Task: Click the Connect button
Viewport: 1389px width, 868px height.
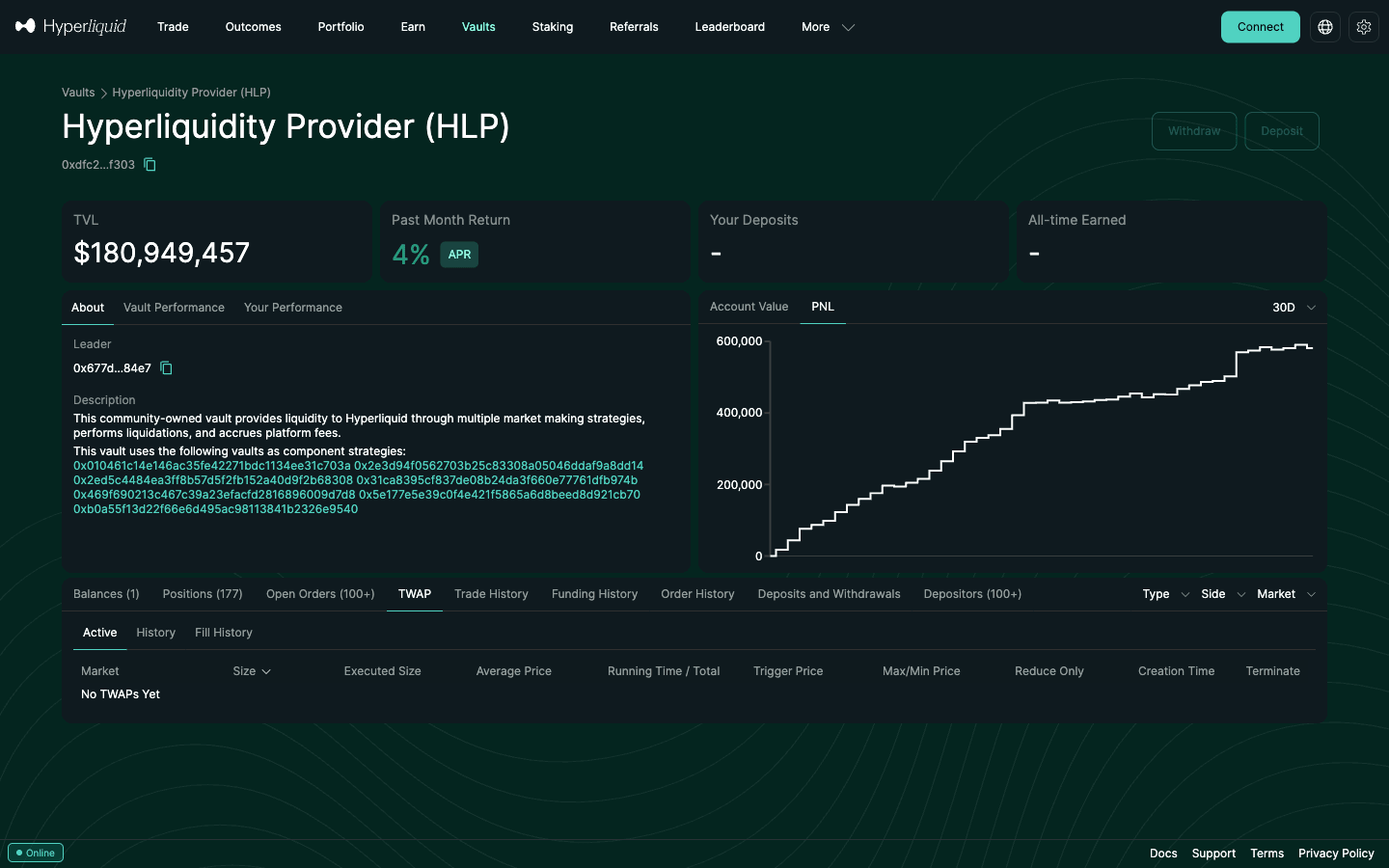Action: tap(1261, 27)
